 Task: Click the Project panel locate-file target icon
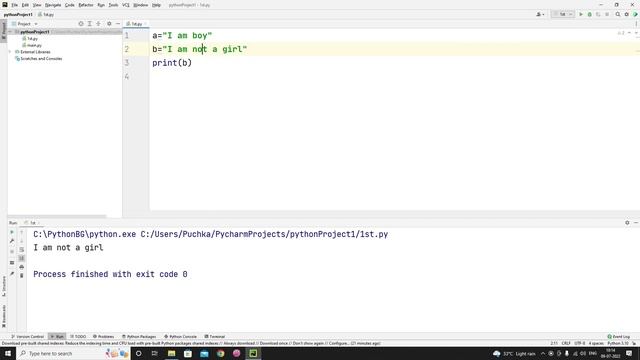pyautogui.click(x=81, y=24)
